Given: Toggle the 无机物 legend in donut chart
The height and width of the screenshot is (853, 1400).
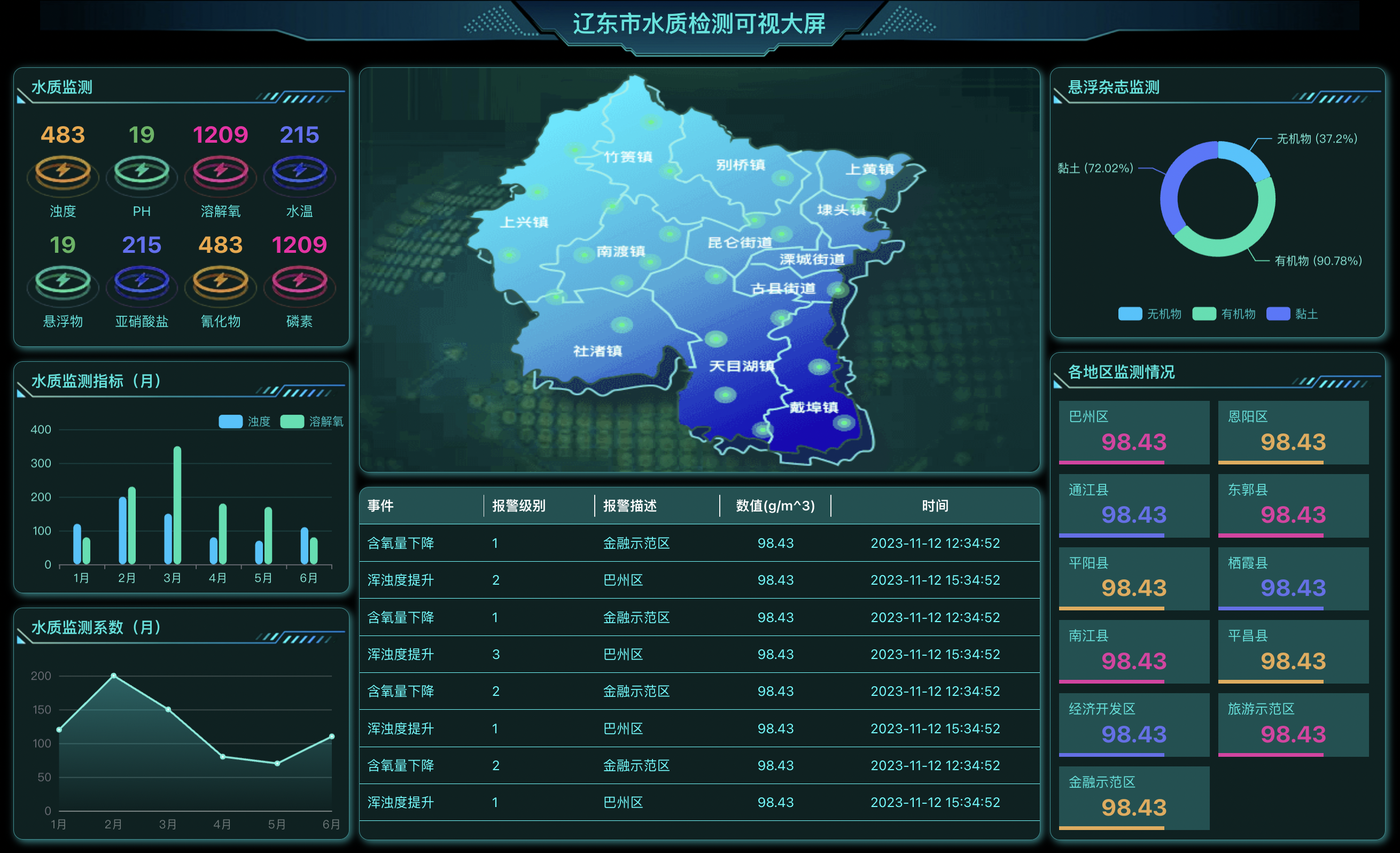Looking at the screenshot, I should coord(1130,314).
